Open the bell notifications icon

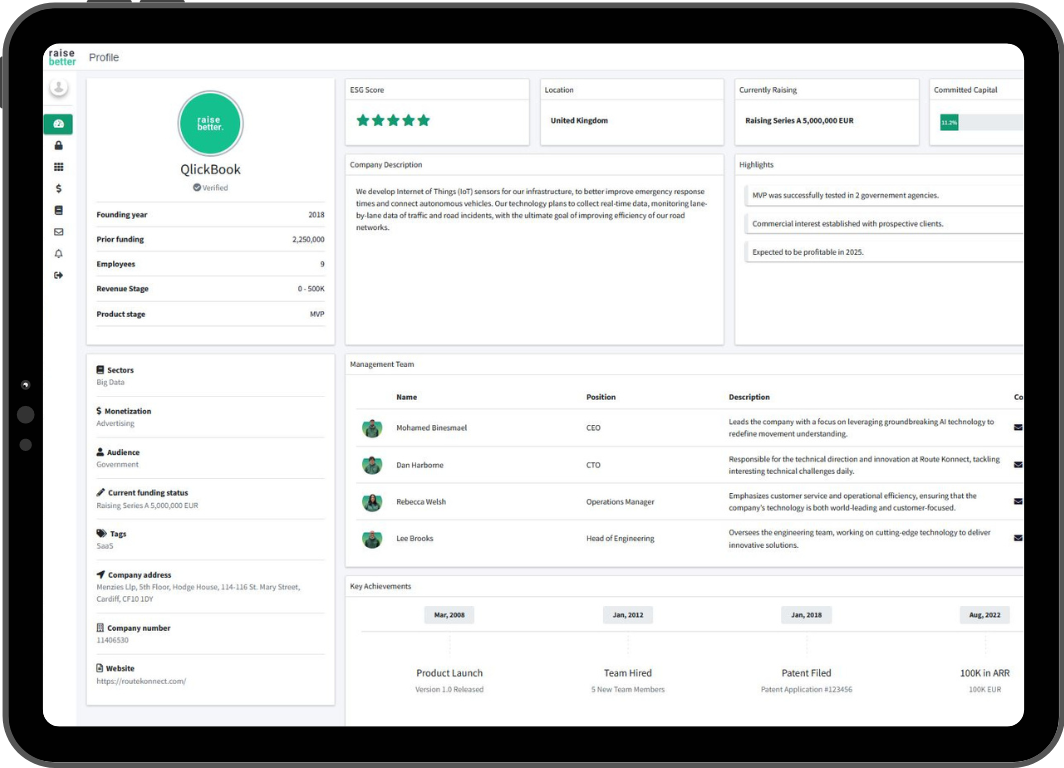58,254
